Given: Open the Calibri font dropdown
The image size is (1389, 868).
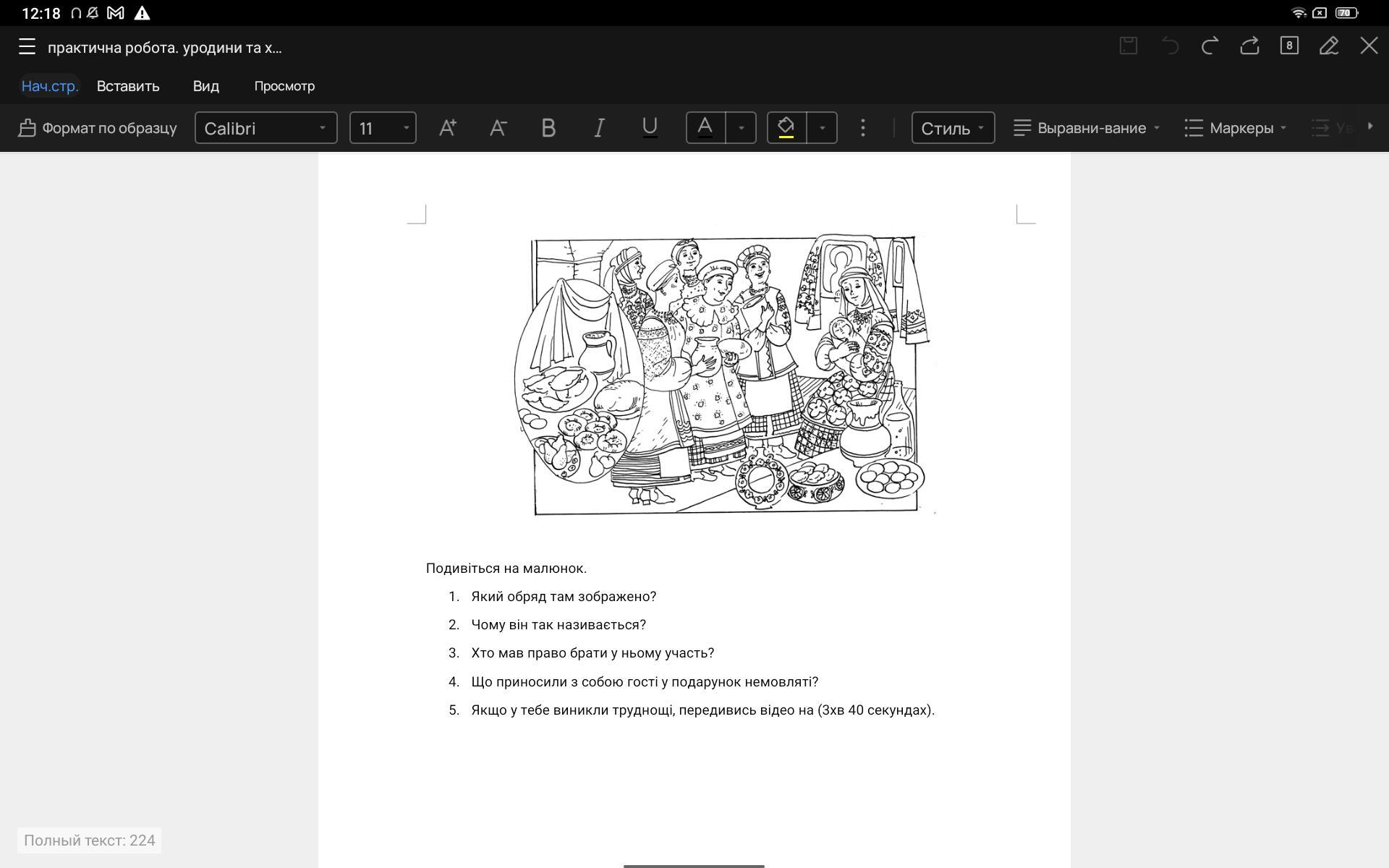Looking at the screenshot, I should click(266, 128).
